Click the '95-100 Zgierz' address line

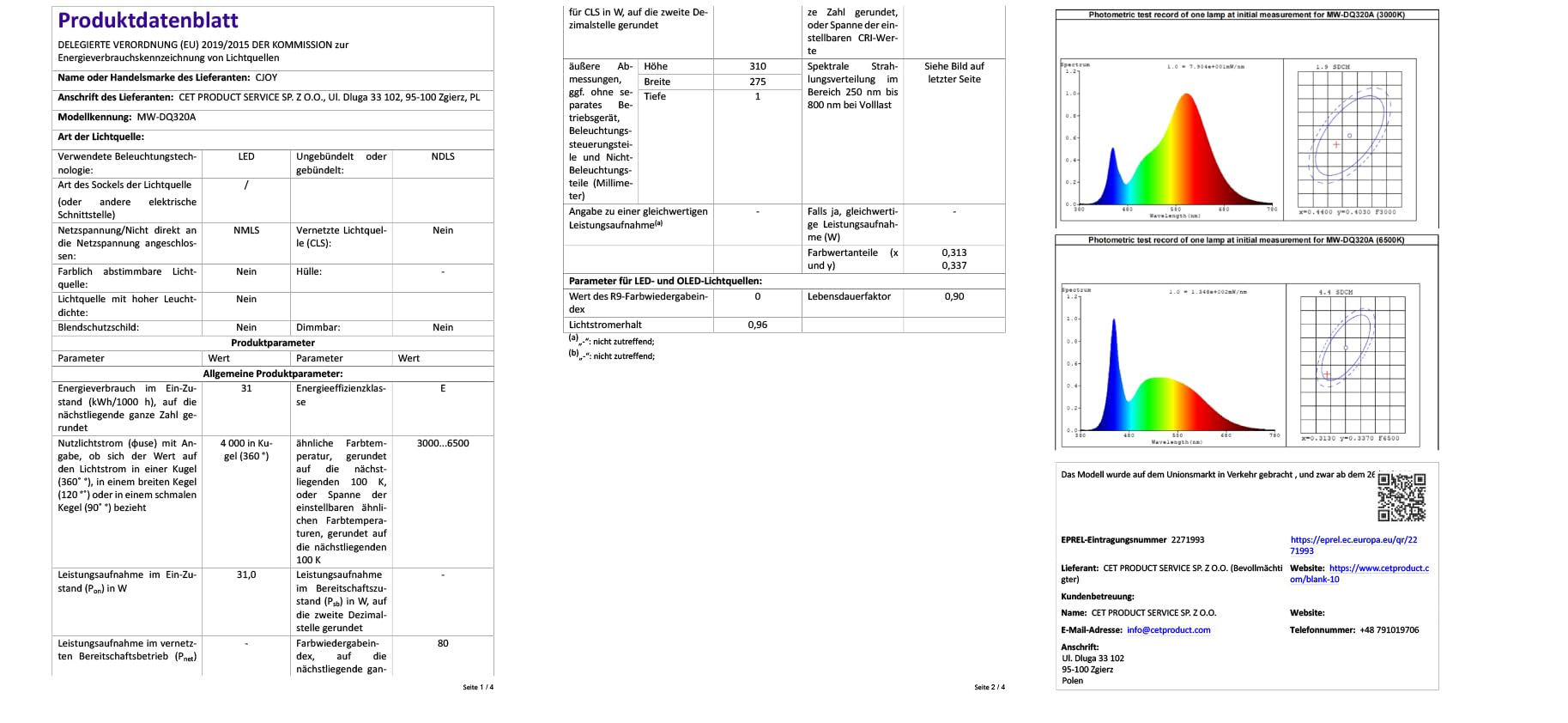pyautogui.click(x=1087, y=670)
